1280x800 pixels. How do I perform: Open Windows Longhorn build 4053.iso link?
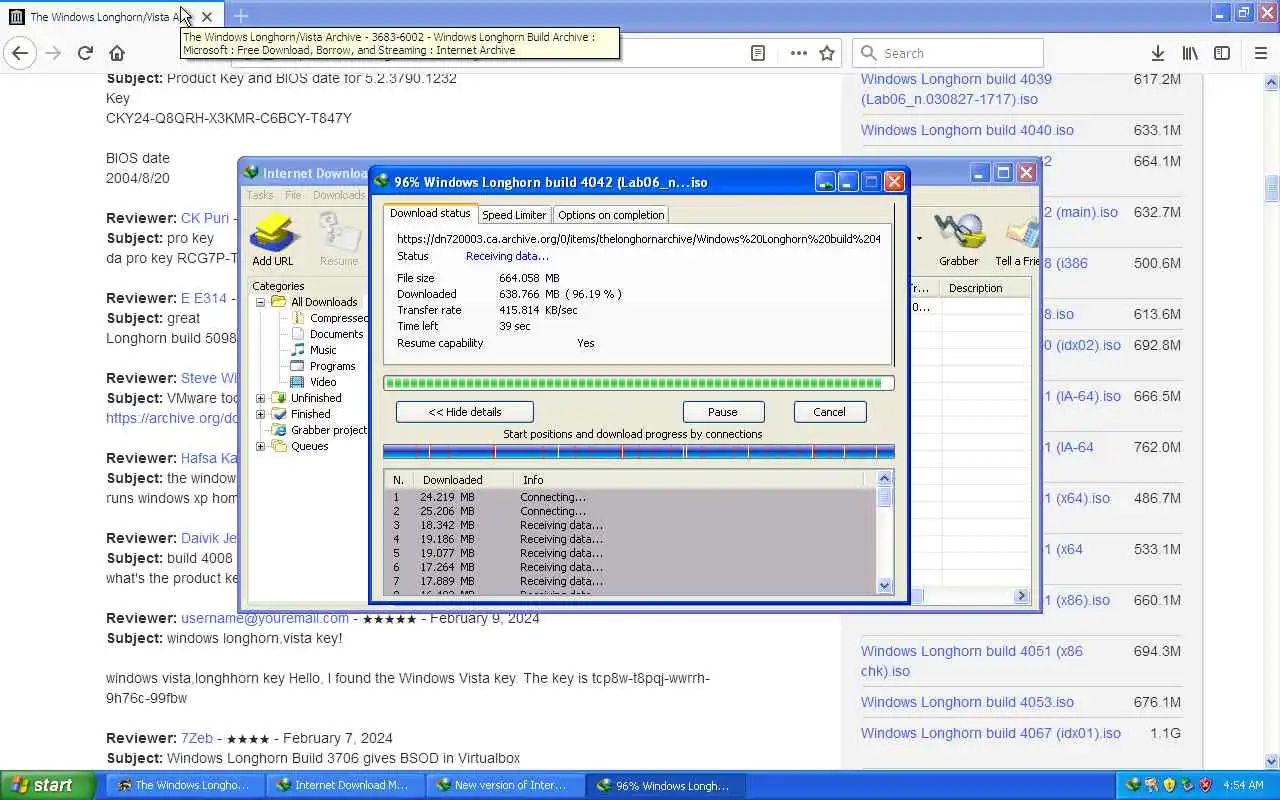pyautogui.click(x=967, y=702)
